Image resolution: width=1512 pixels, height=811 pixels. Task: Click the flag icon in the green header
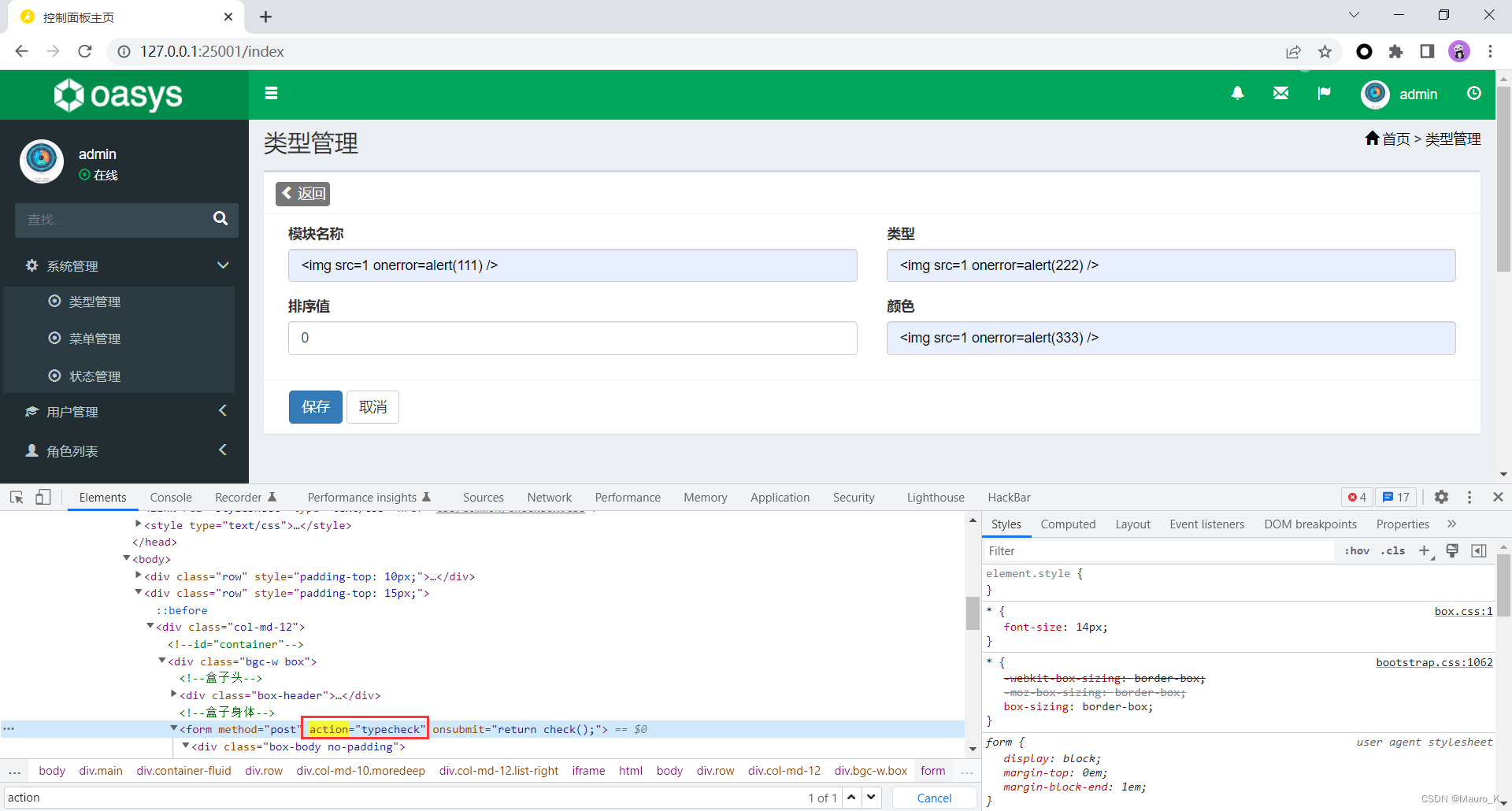(1324, 93)
